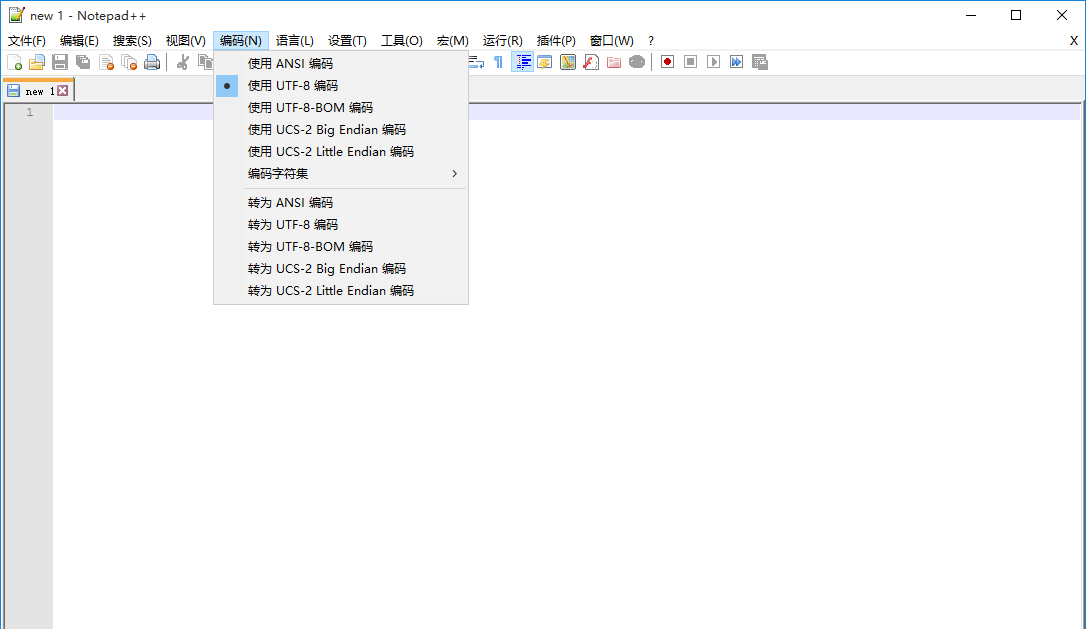This screenshot has height=629, width=1086.
Task: Click the Save file toolbar icon
Action: click(x=60, y=61)
